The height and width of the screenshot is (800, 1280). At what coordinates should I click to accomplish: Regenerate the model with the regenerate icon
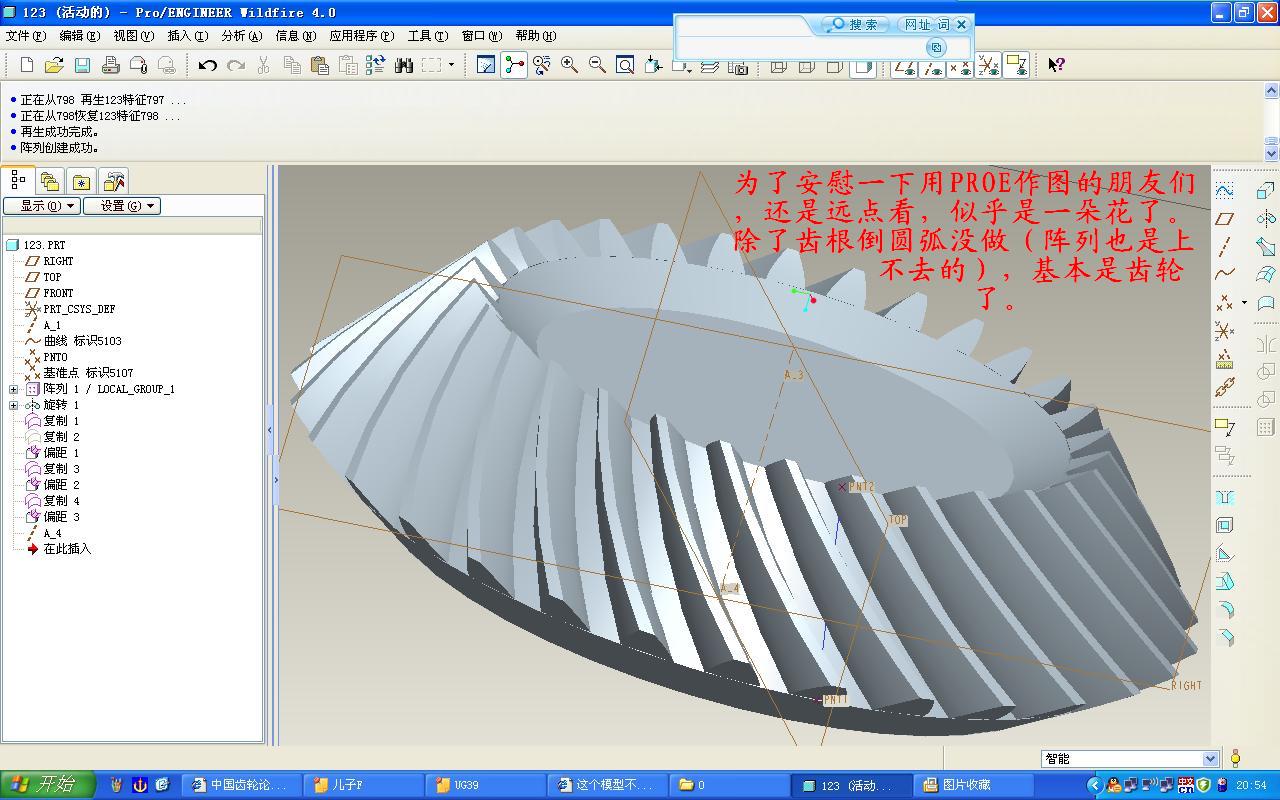[376, 65]
